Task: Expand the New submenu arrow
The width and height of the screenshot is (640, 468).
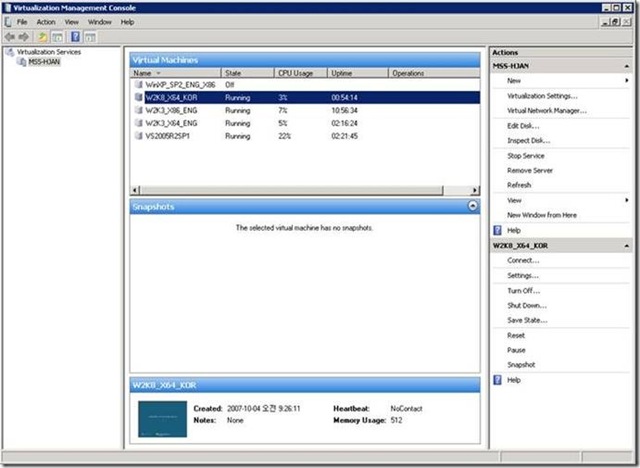Action: (x=627, y=80)
